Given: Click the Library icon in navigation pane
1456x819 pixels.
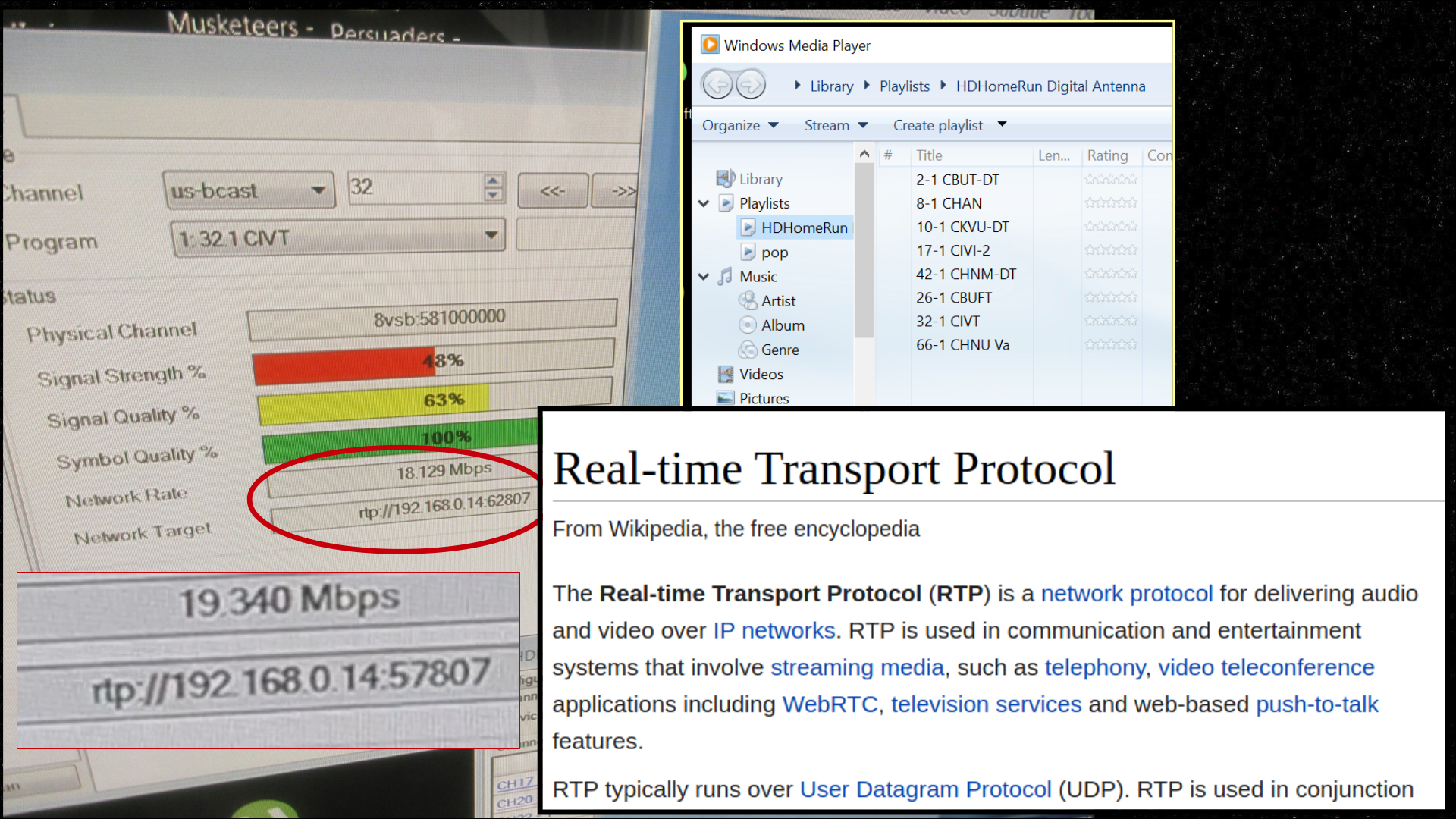Looking at the screenshot, I should [726, 178].
